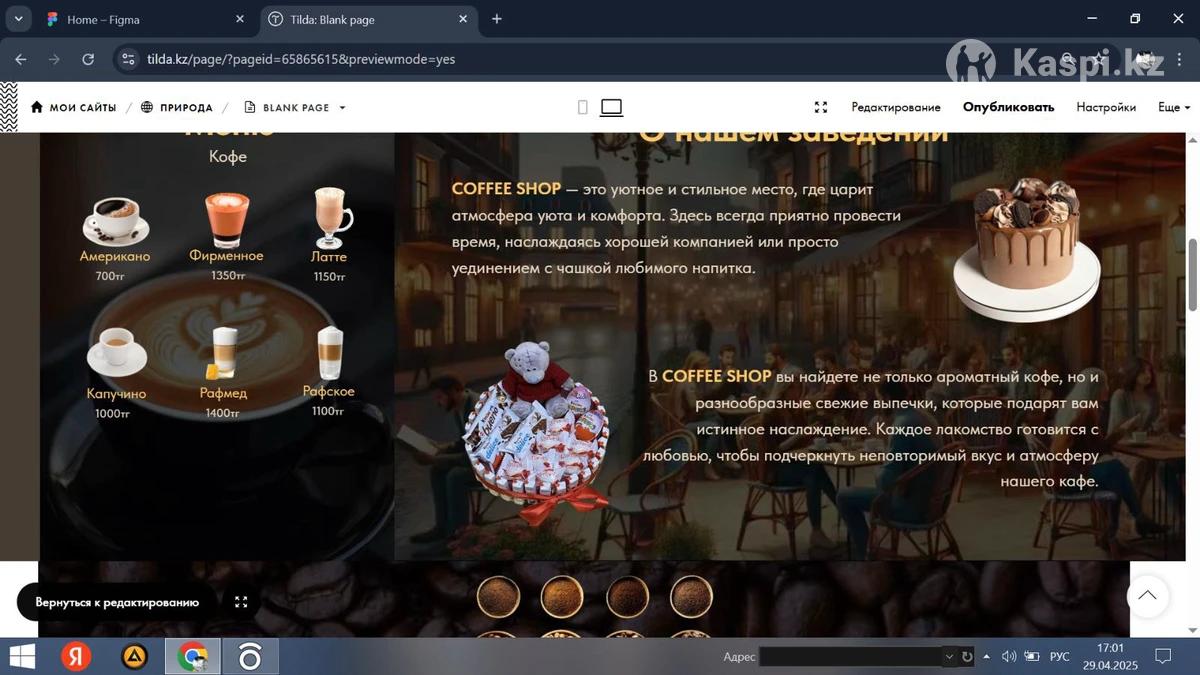Open a new browser tab
This screenshot has width=1200, height=675.
[x=497, y=19]
